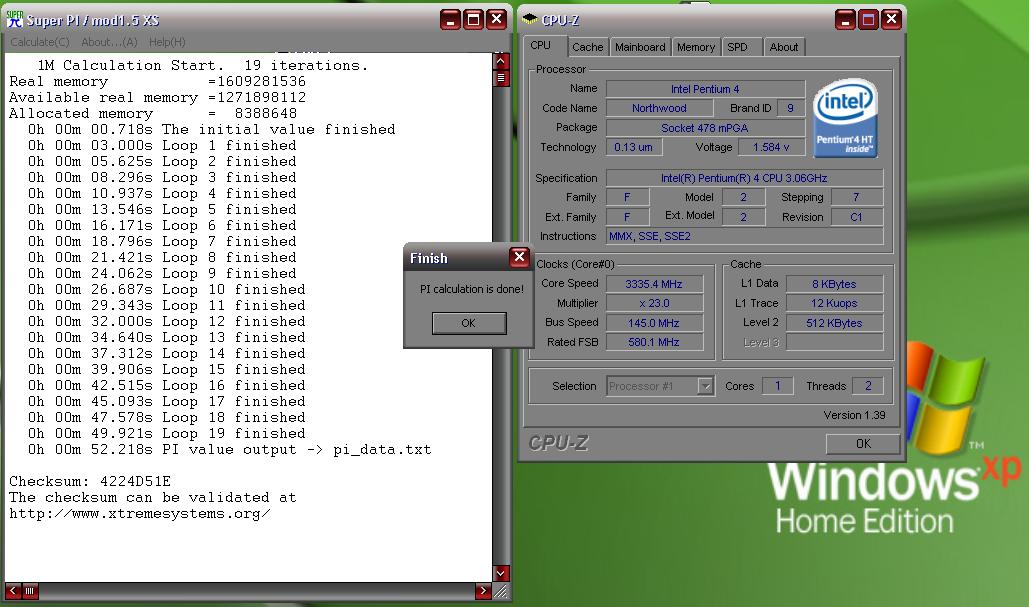Click the Package value Socket 478 mPGA
This screenshot has height=607, width=1029.
pyautogui.click(x=705, y=128)
